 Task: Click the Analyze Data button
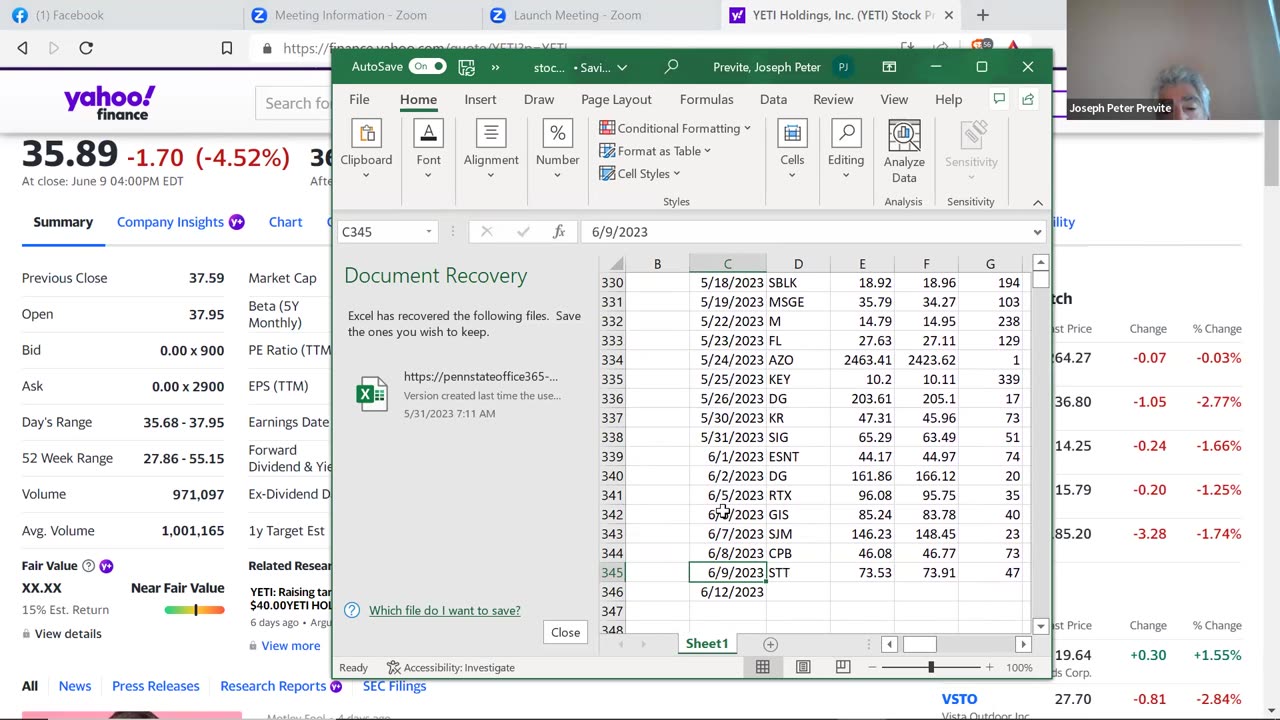click(904, 152)
